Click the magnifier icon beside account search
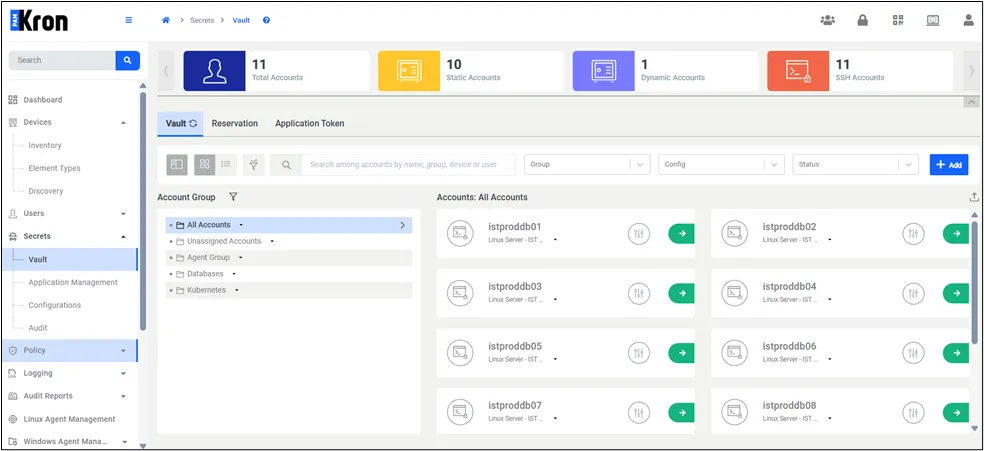This screenshot has width=984, height=451. pyautogui.click(x=286, y=164)
